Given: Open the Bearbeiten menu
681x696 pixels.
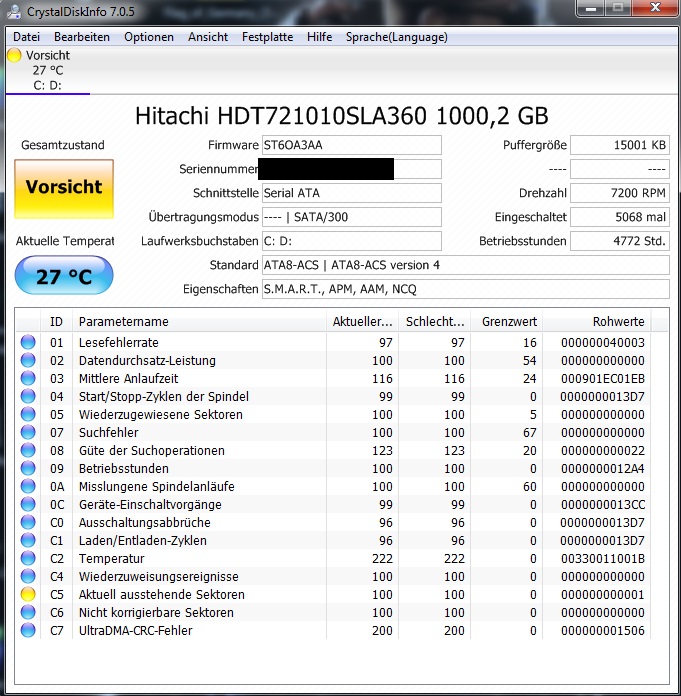Looking at the screenshot, I should (82, 37).
